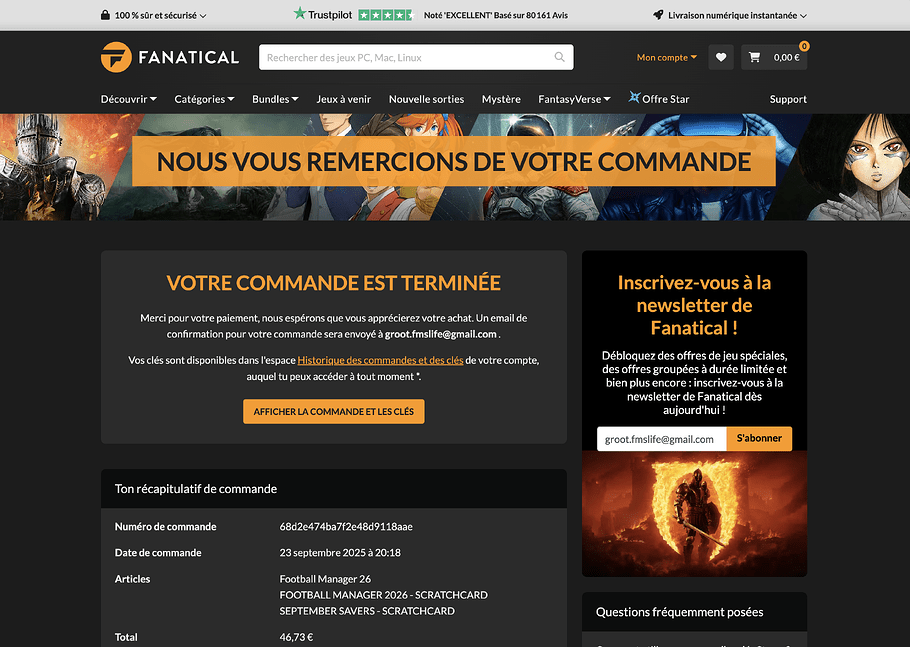Click the search magnifier icon
Screen dimensions: 910x647
pos(559,57)
